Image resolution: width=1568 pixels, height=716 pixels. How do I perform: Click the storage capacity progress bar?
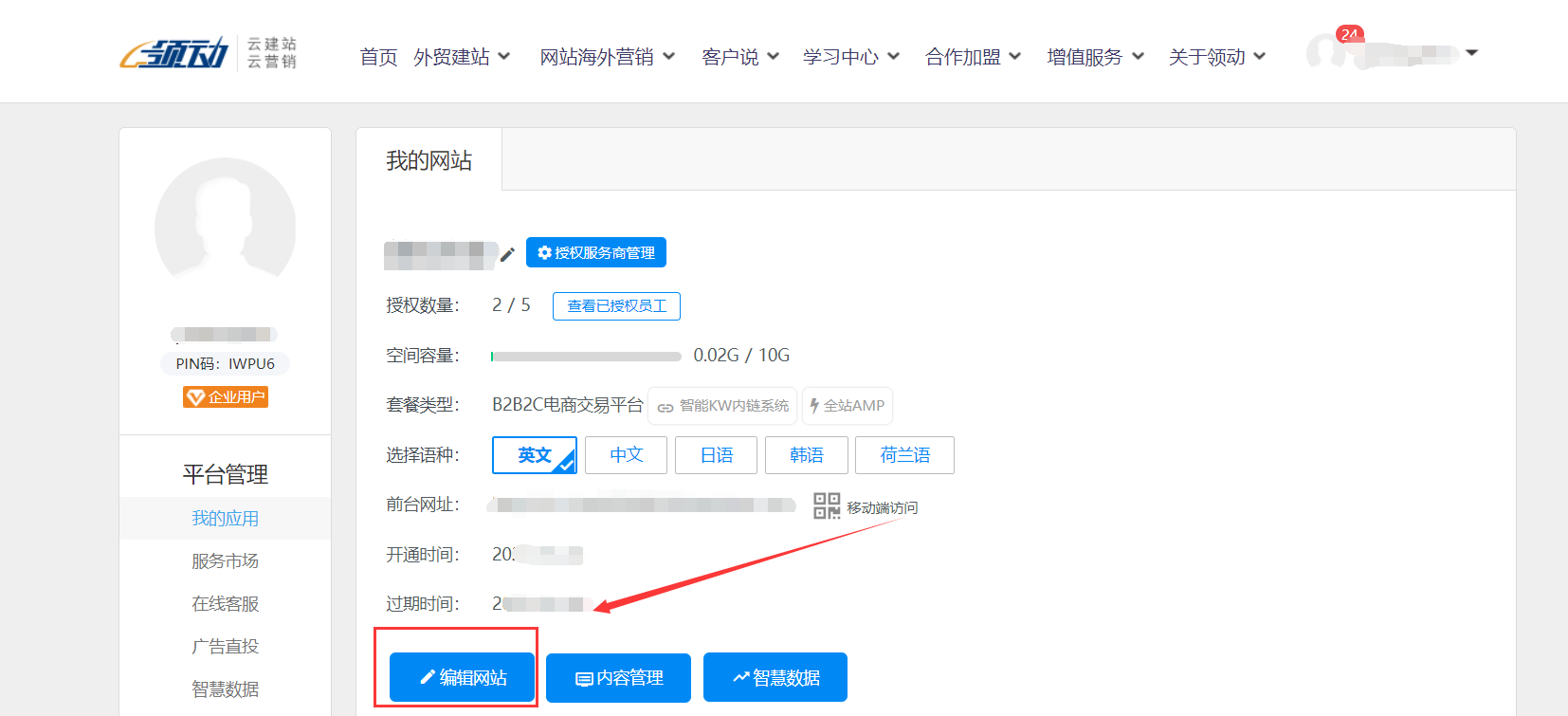click(586, 357)
